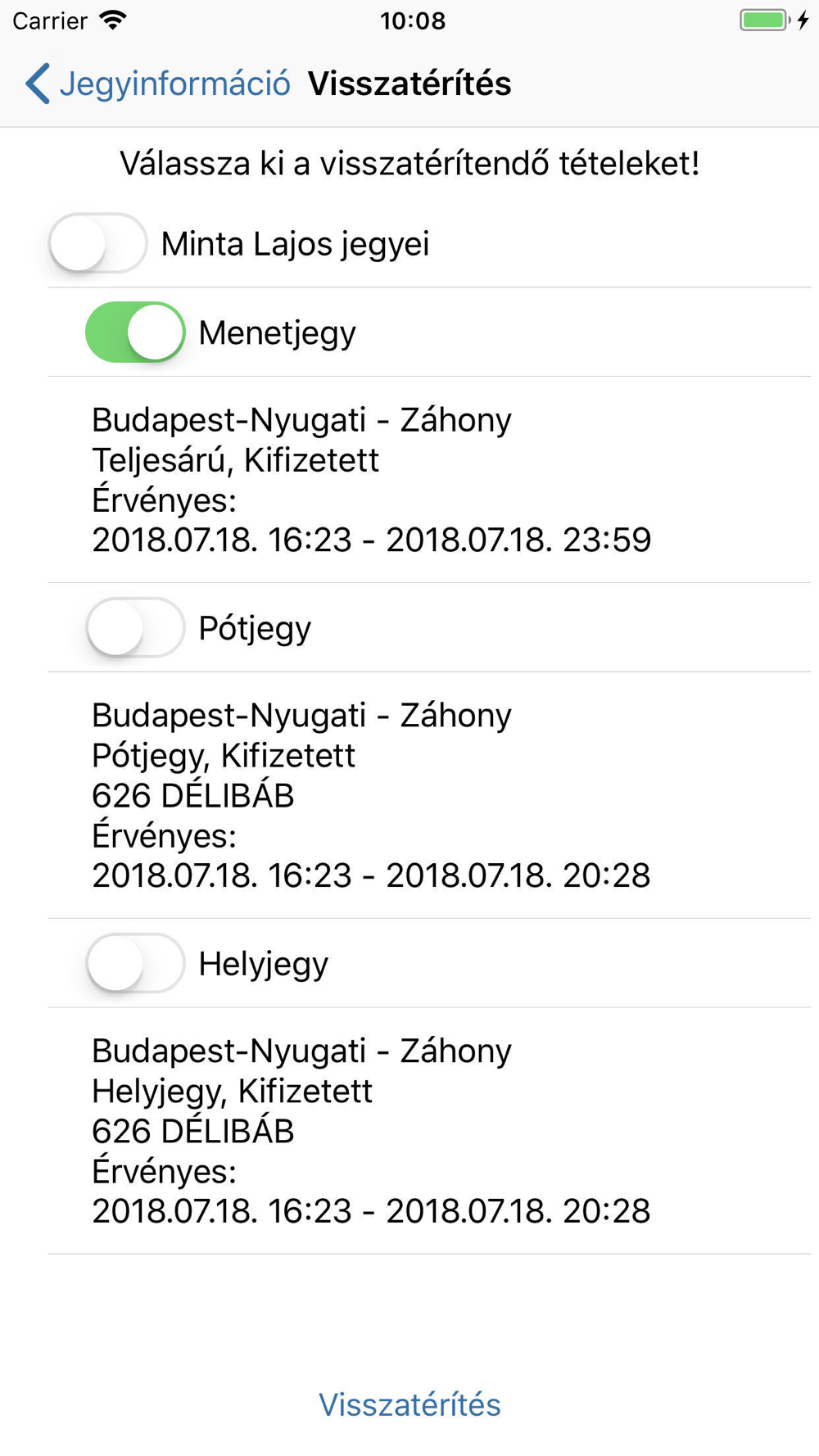Tap the Visszatérítés button at bottom
Image resolution: width=819 pixels, height=1456 pixels.
pos(409,1404)
